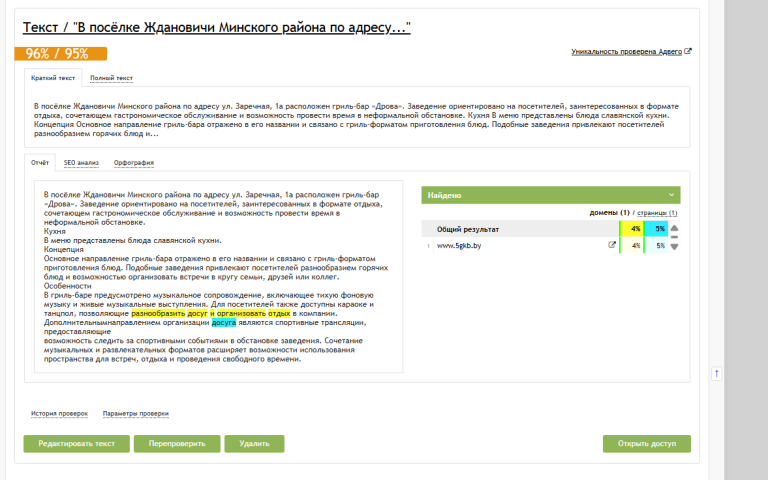Switch to Полный текст tab
768x480 pixels.
[x=111, y=78]
